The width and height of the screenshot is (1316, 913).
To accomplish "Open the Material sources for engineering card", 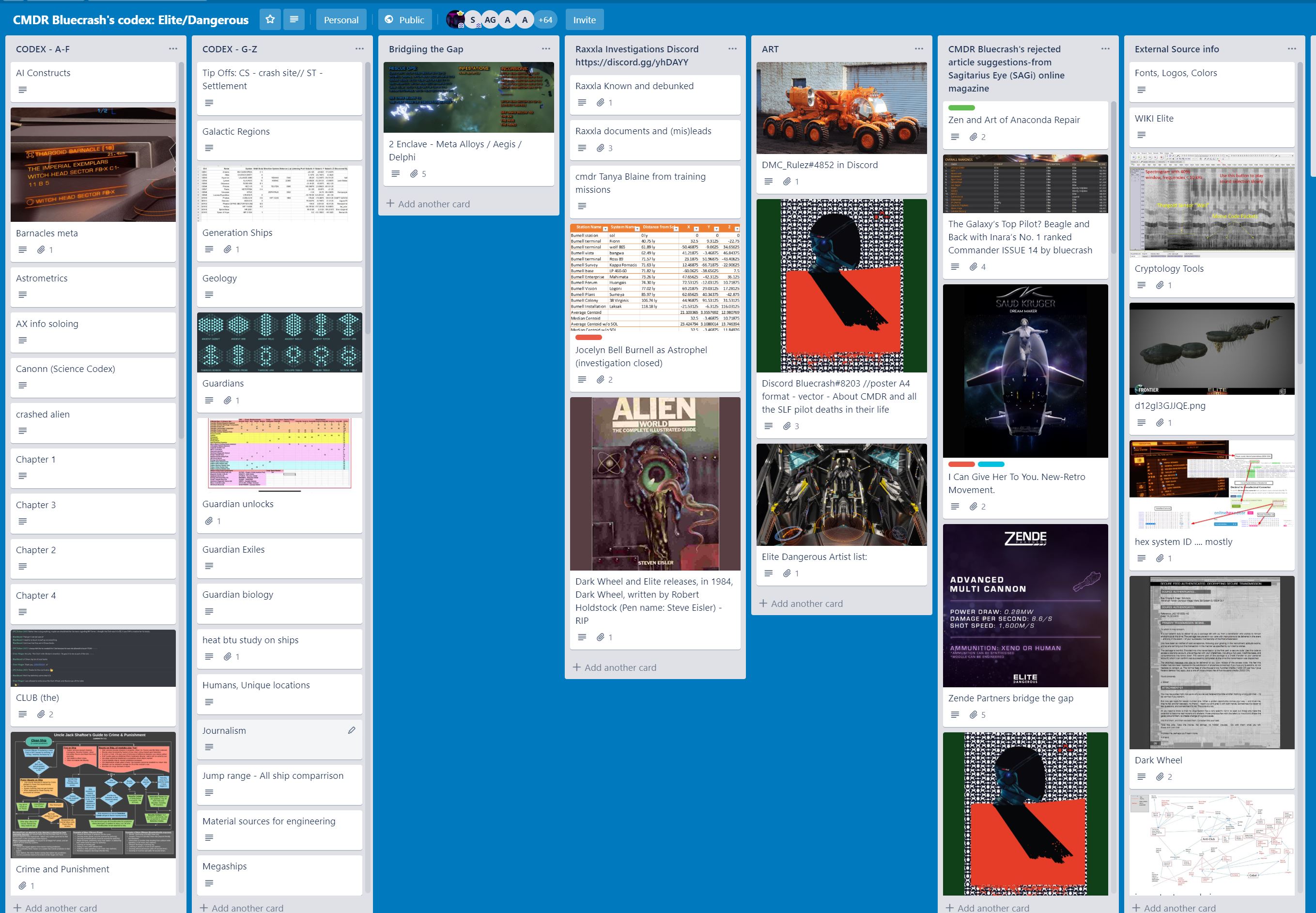I will (x=279, y=830).
